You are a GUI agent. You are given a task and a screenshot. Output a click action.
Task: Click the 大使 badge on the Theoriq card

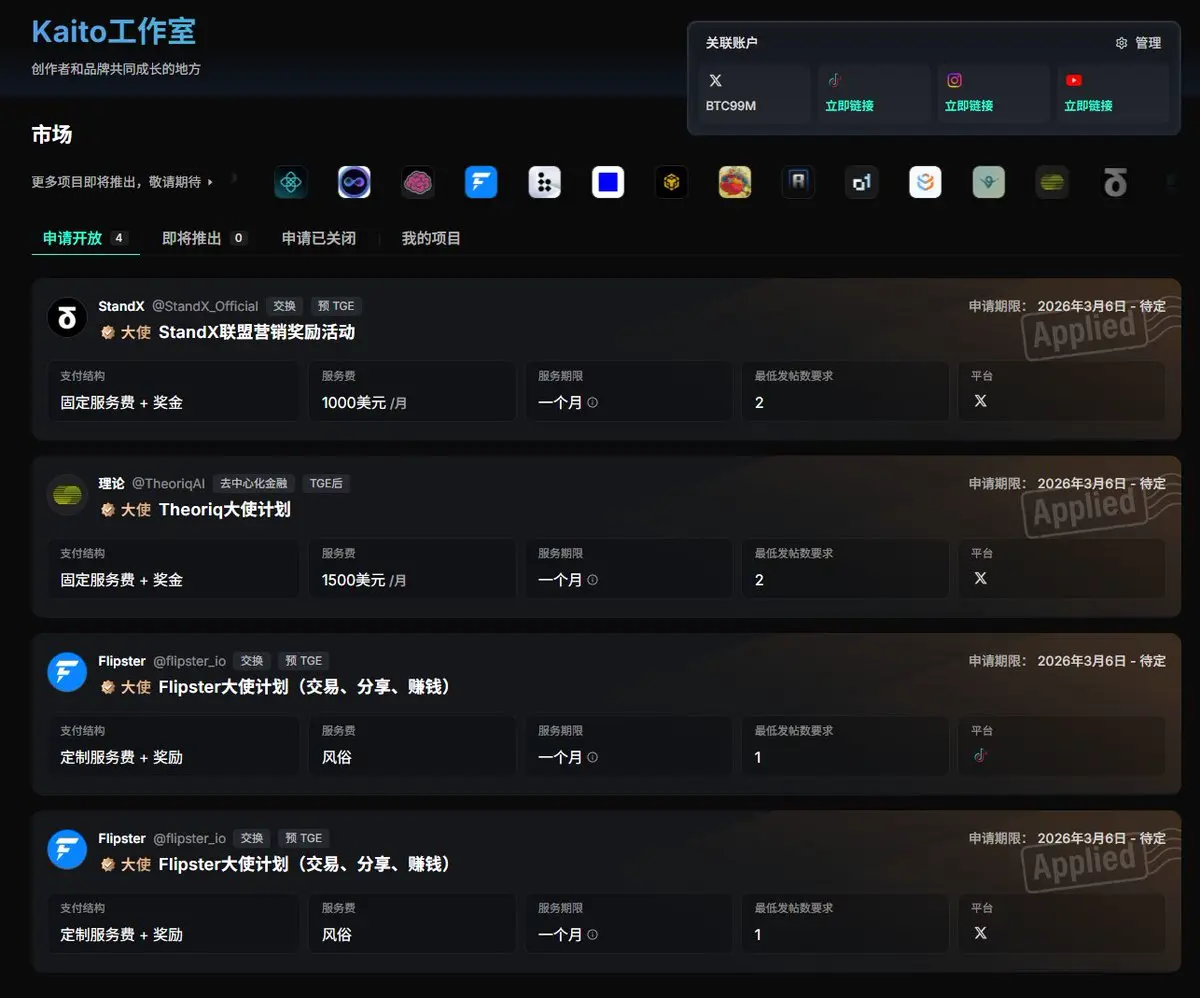pos(126,509)
